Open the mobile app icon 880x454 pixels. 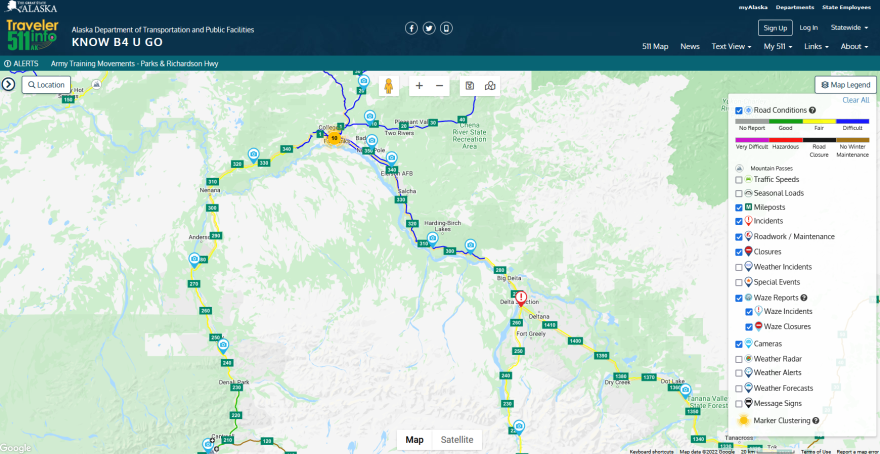(446, 28)
